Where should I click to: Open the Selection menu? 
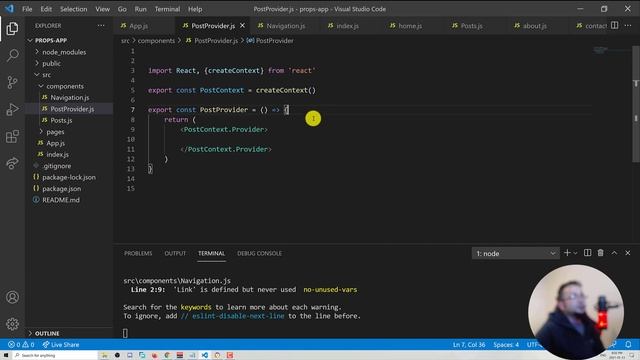click(x=73, y=9)
